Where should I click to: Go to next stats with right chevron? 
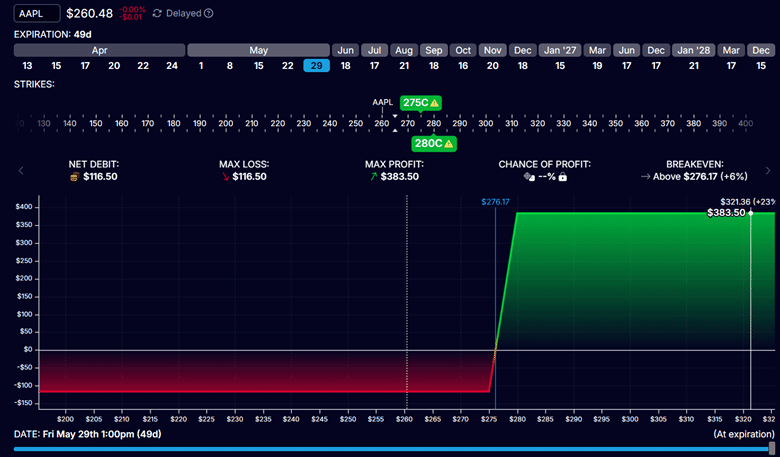point(768,171)
